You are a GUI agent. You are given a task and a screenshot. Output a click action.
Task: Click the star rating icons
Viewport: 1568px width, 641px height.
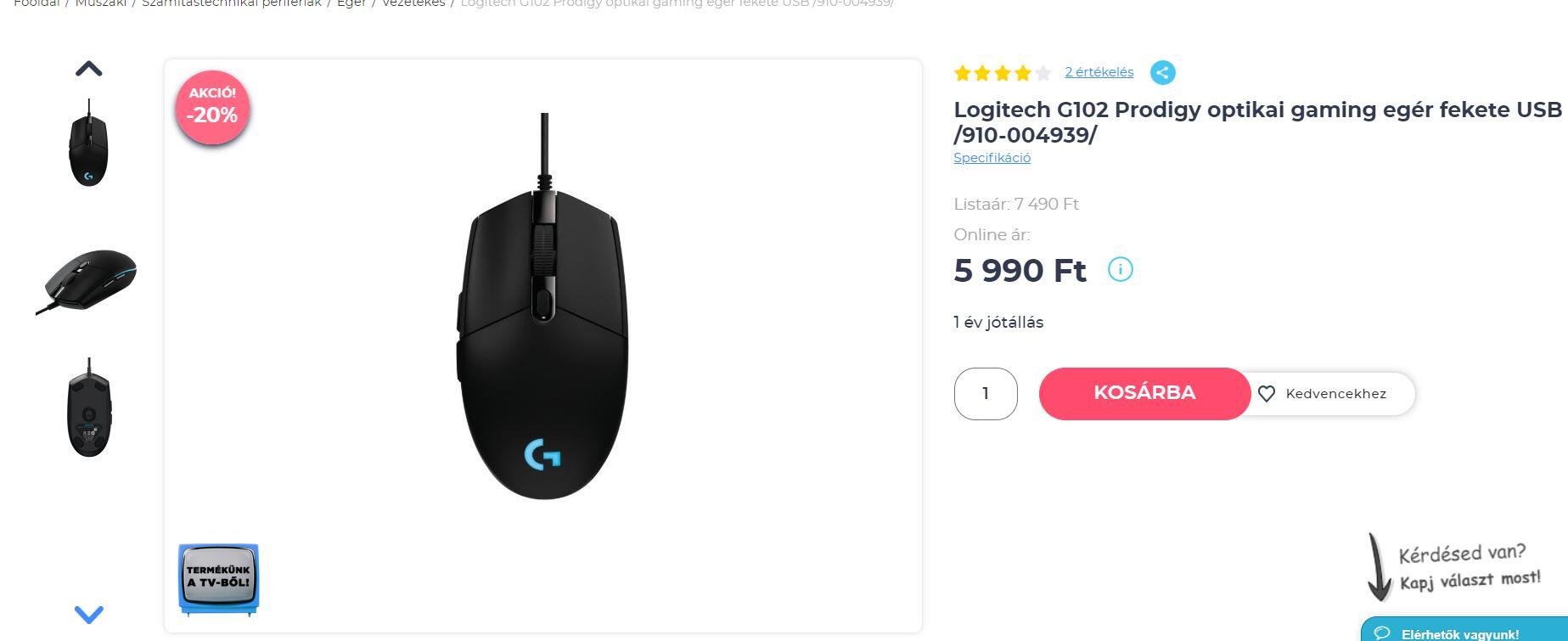(x=1002, y=73)
